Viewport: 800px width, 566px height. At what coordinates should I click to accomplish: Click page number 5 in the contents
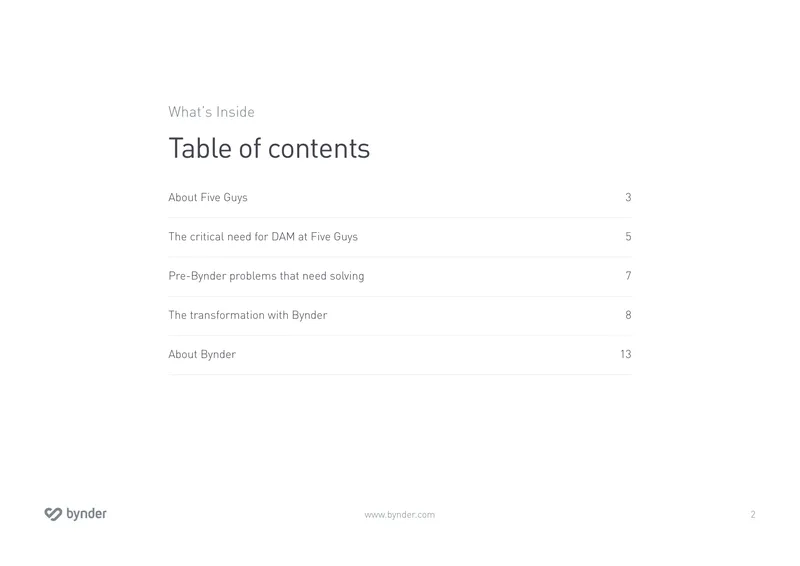[x=628, y=237]
